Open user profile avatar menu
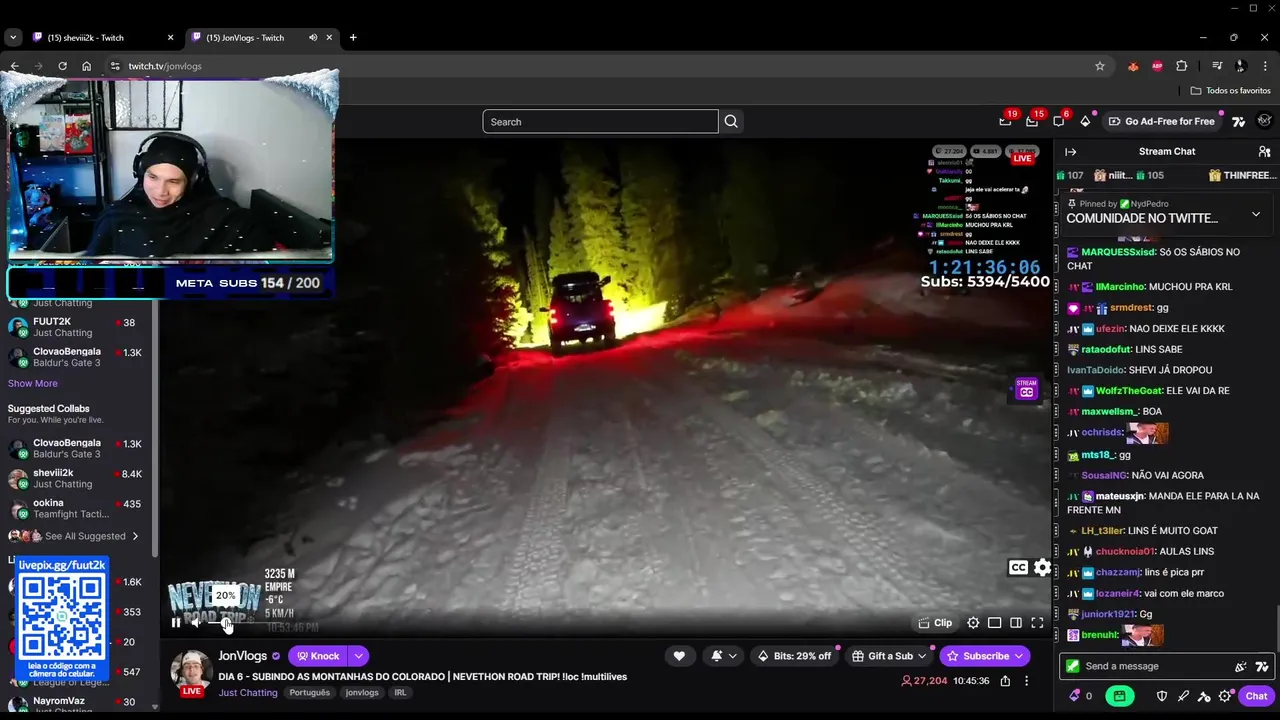Screen dimensions: 1280x720 click(1264, 121)
